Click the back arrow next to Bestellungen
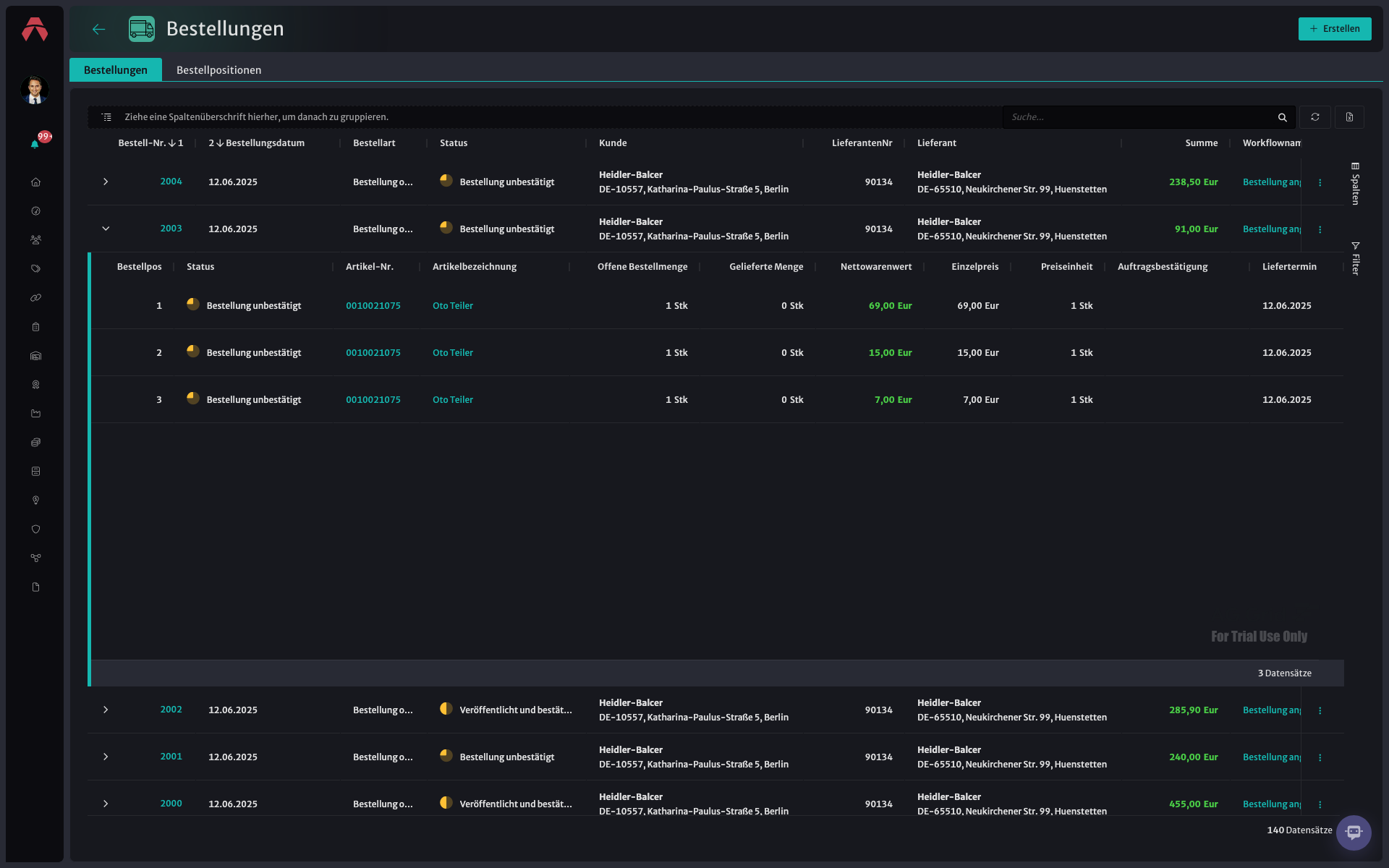 99,29
